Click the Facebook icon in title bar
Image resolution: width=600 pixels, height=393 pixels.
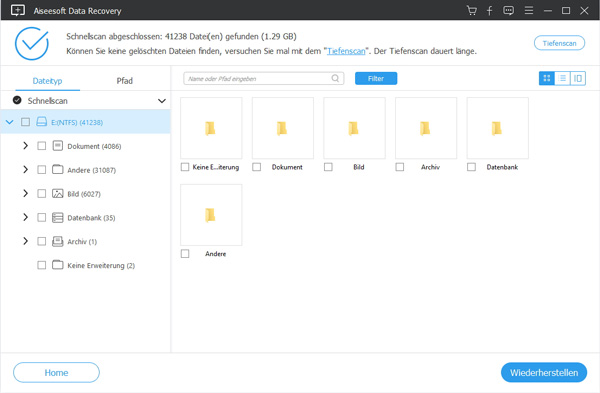click(489, 10)
